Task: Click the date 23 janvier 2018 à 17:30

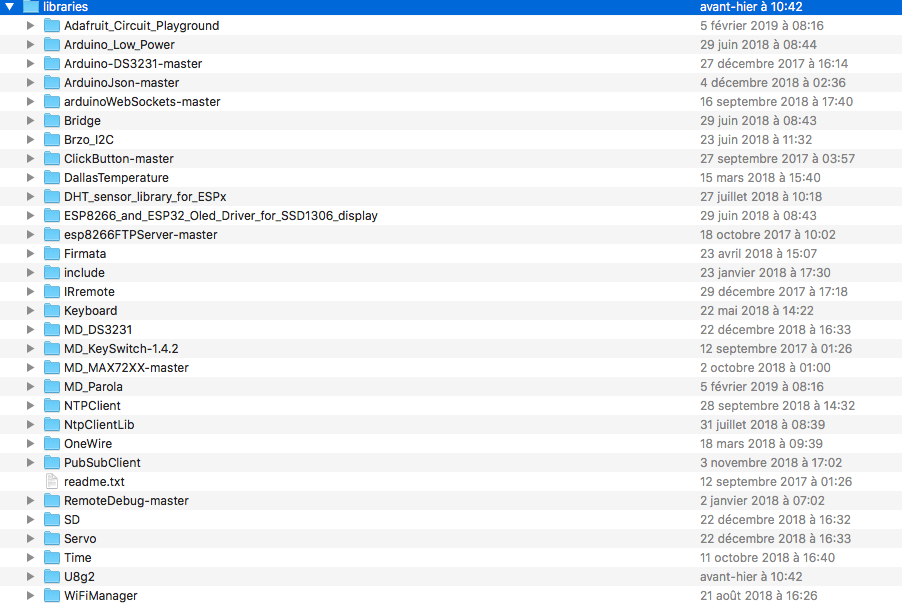Action: [x=765, y=273]
